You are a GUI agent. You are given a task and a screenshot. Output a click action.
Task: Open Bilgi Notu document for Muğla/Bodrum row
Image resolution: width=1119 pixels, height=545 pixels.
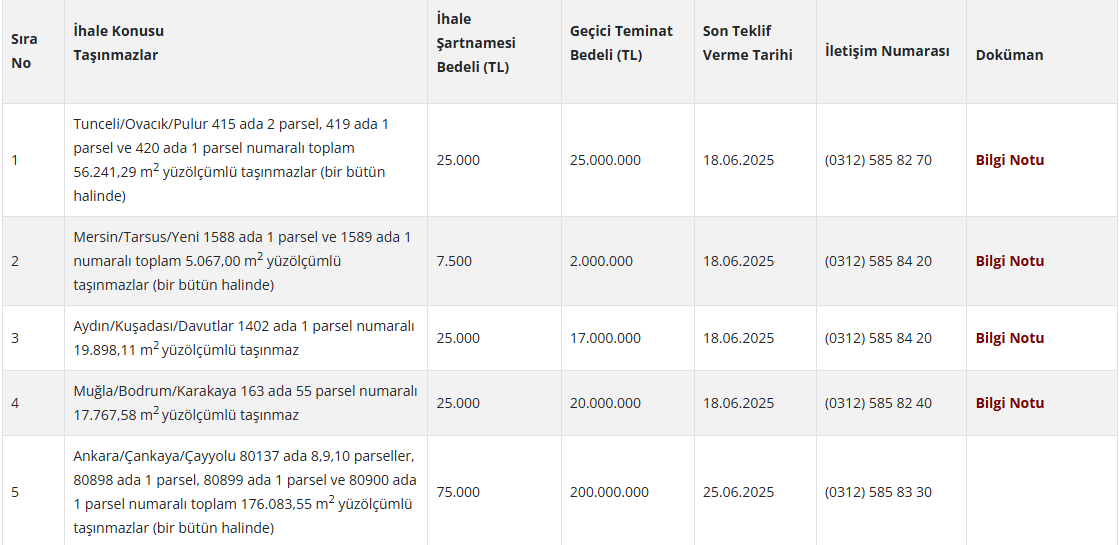click(1009, 403)
